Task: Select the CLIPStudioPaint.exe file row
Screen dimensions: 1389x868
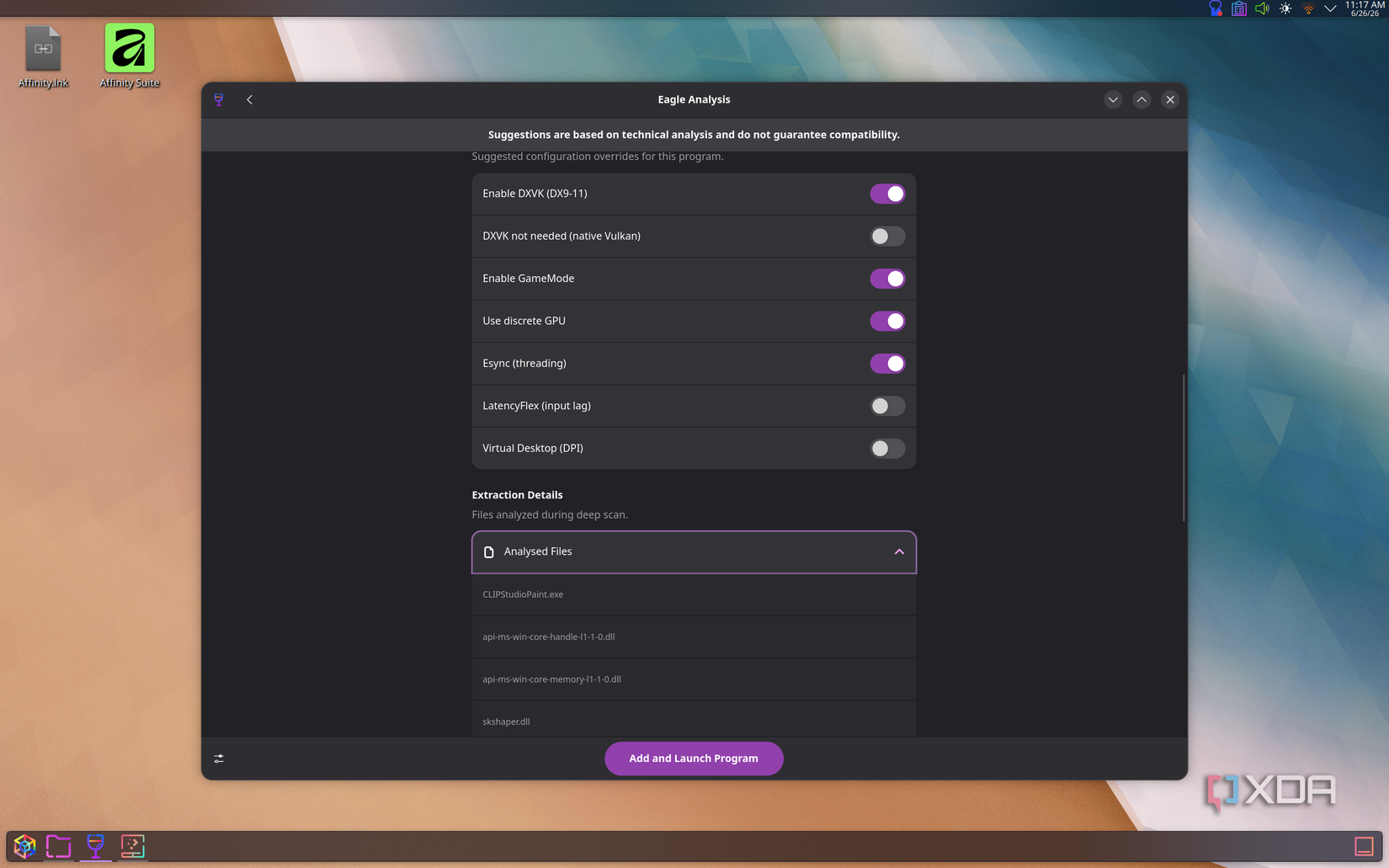Action: (694, 594)
